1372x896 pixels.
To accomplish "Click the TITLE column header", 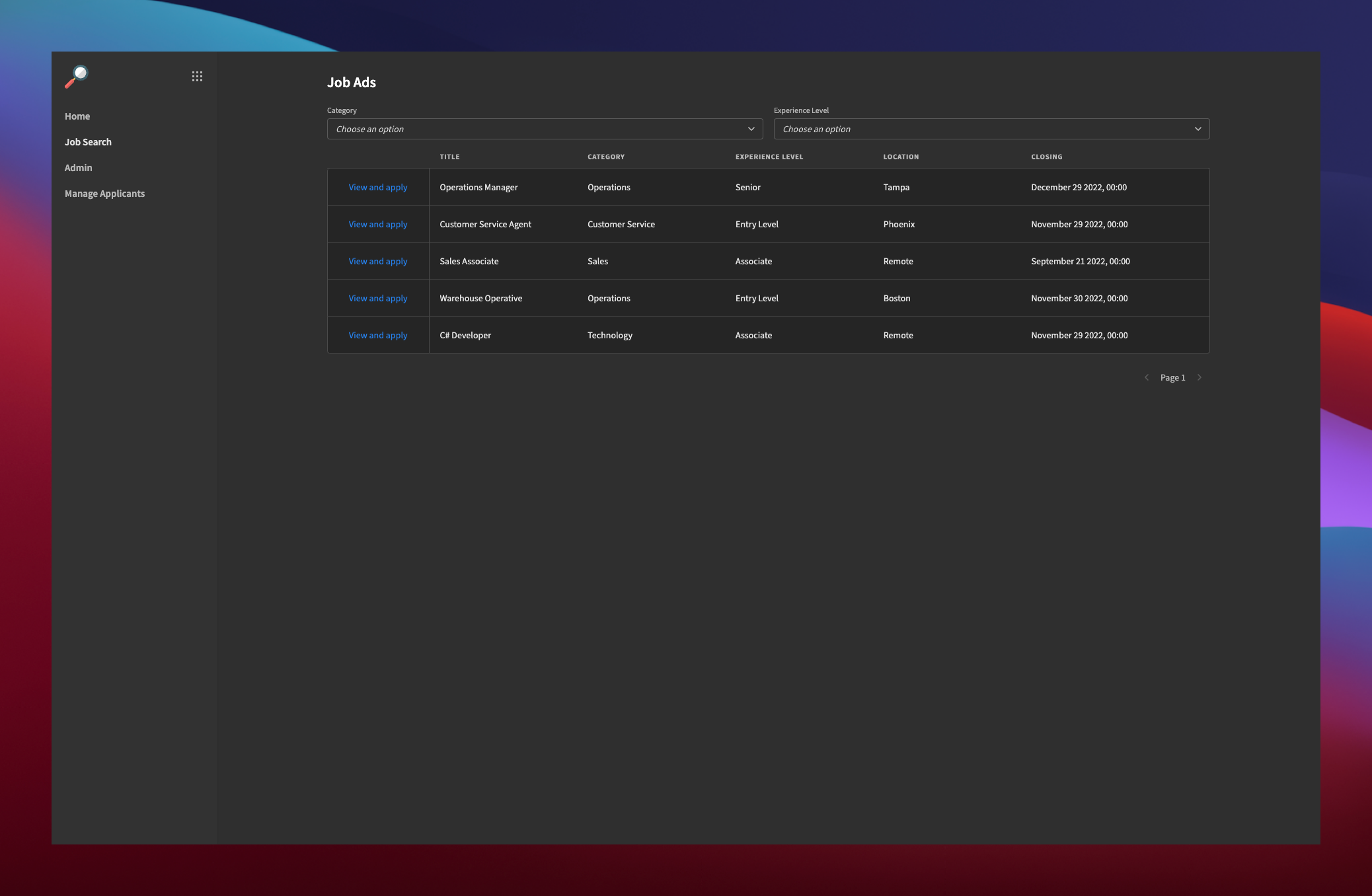I will pos(449,157).
